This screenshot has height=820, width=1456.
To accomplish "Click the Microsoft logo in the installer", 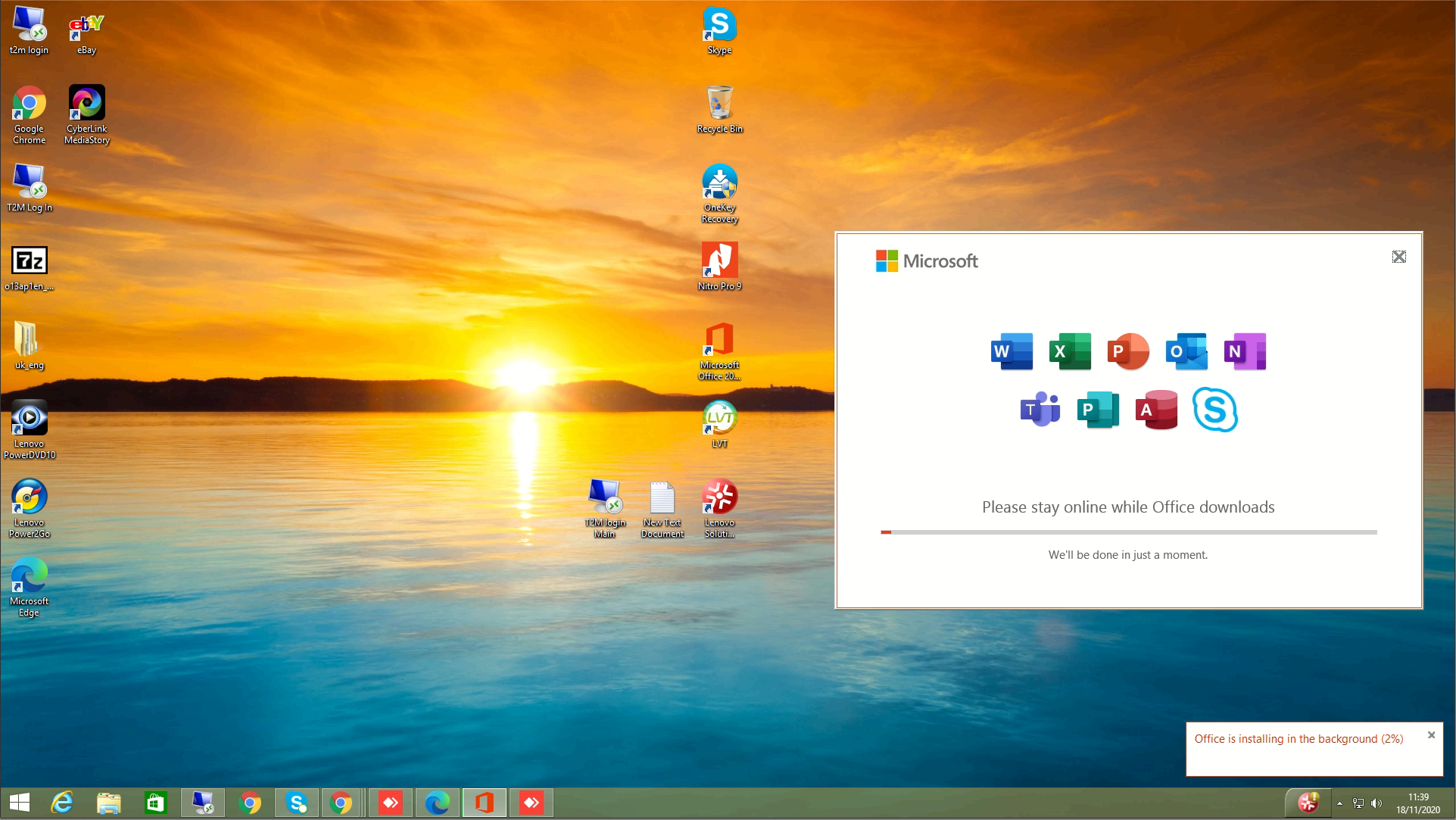I will click(927, 261).
